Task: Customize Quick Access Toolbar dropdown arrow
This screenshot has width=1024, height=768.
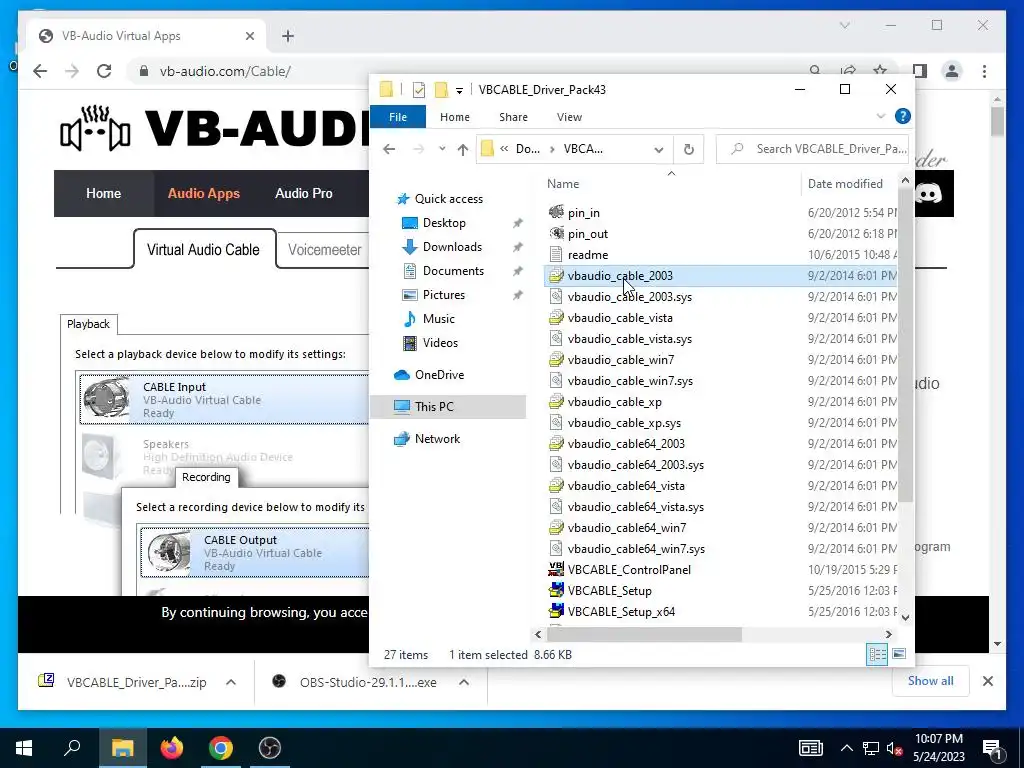Action: point(459,90)
